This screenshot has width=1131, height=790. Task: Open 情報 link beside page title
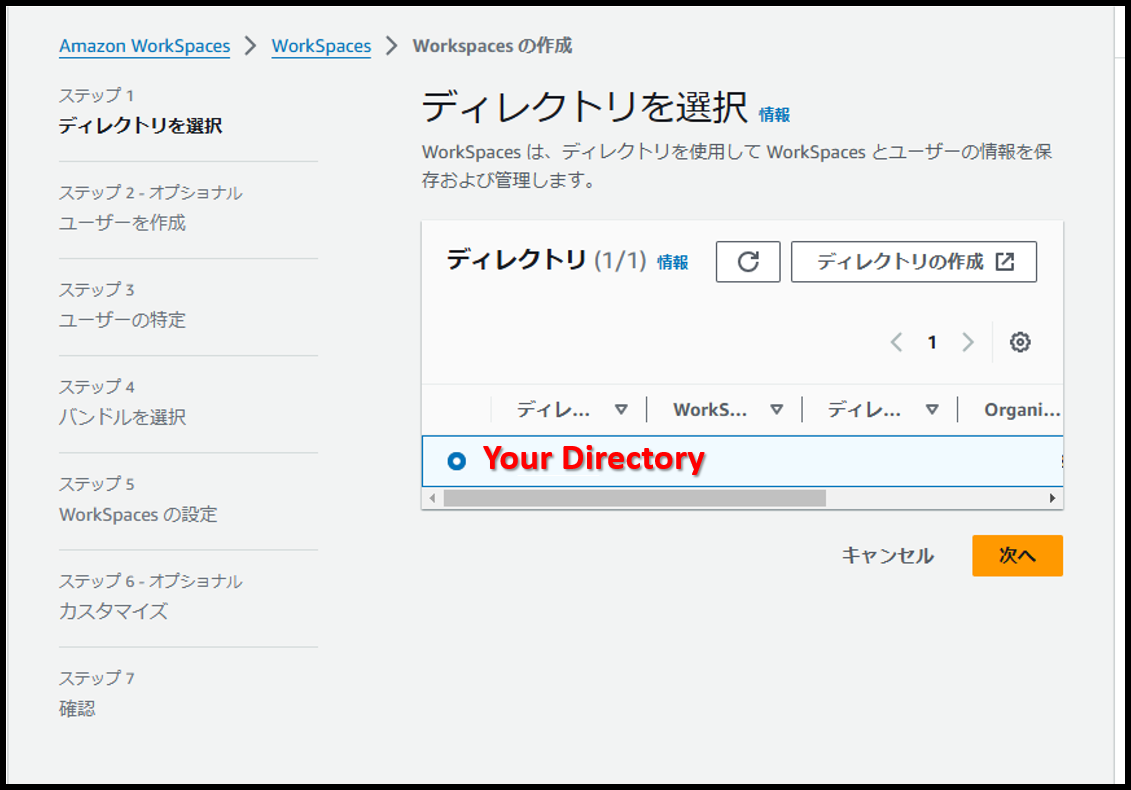(774, 115)
